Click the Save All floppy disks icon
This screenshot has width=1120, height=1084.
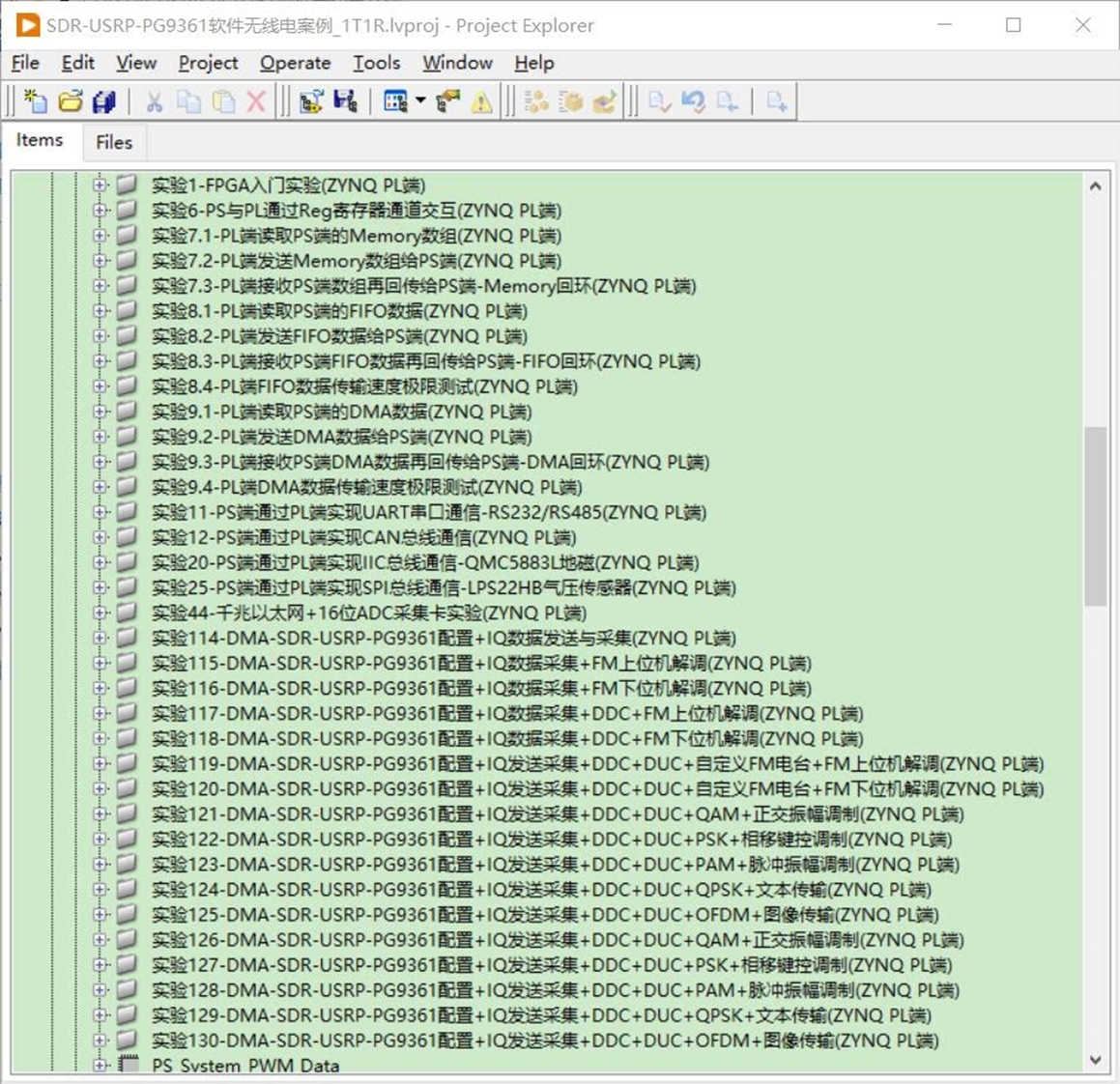(104, 101)
